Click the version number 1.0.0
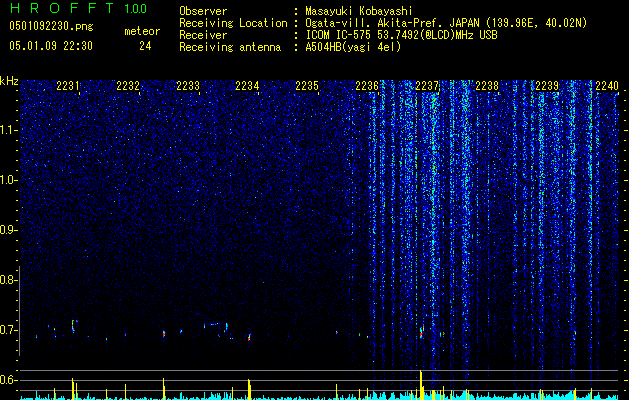Viewport: 629px width, 400px height. [x=136, y=8]
